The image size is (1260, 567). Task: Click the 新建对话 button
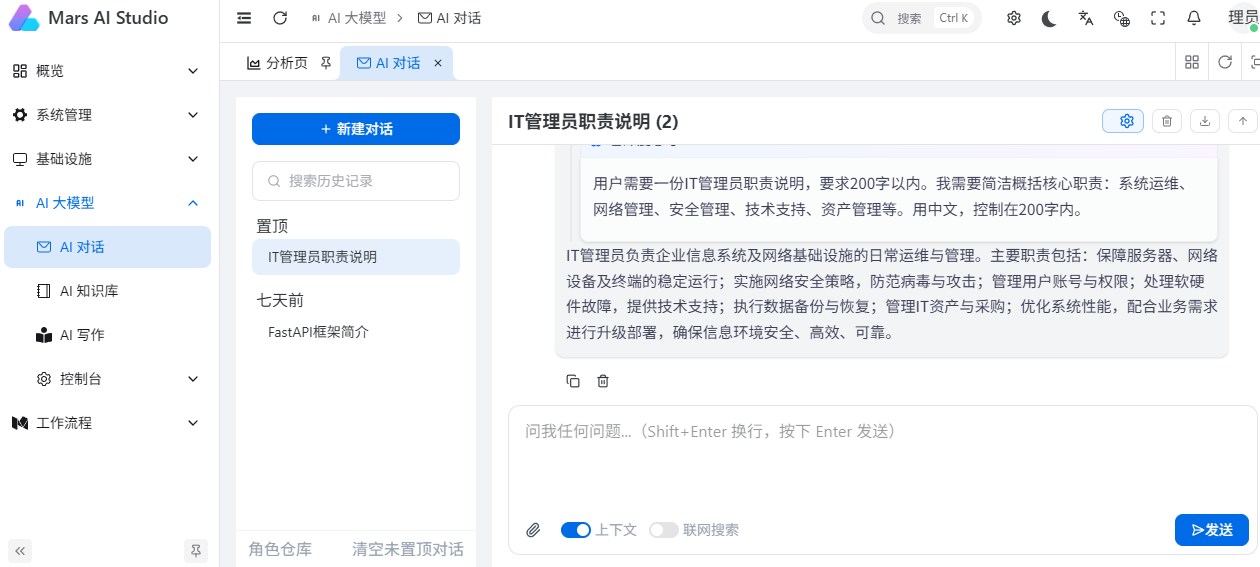click(356, 129)
